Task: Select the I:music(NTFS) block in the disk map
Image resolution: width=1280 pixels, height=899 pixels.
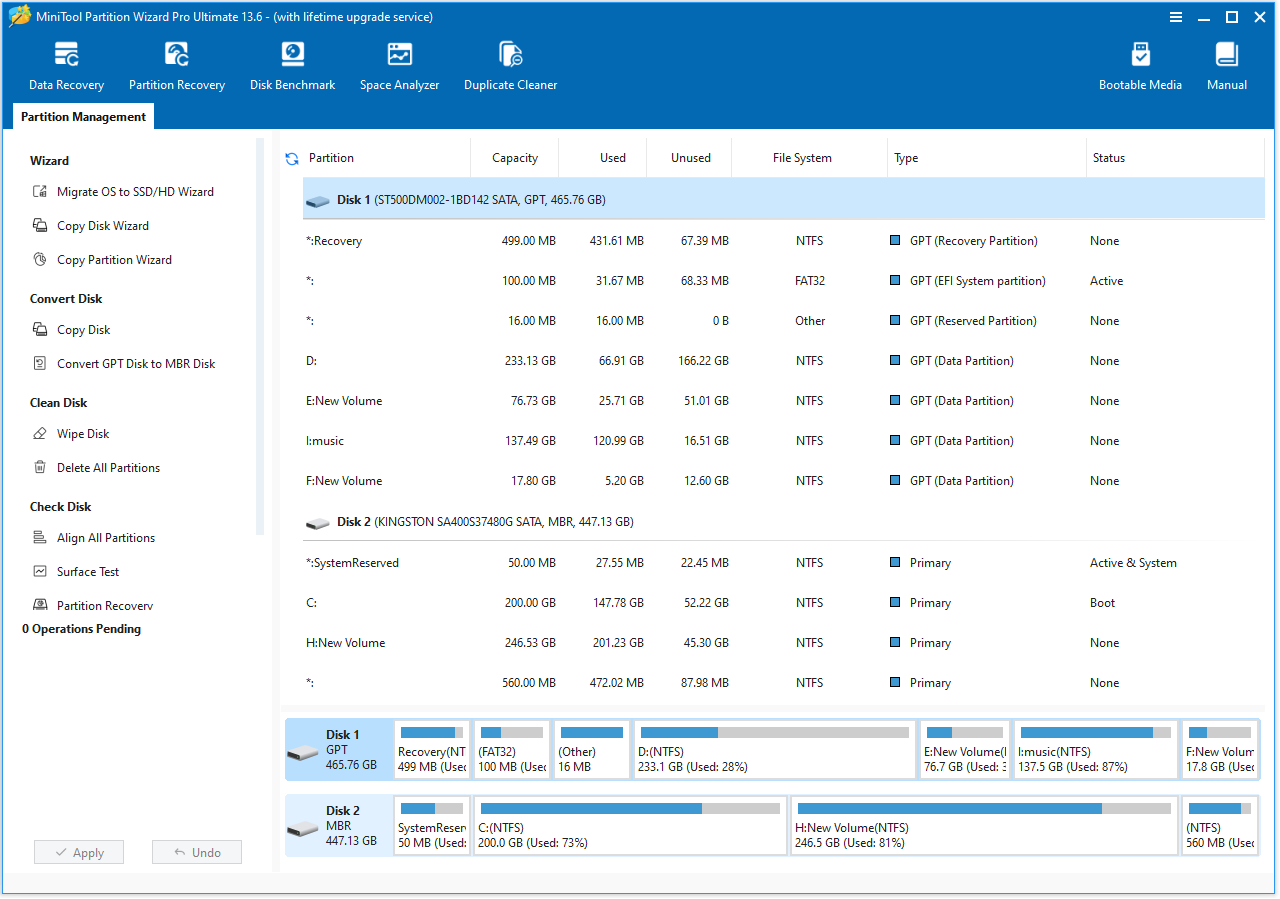Action: pyautogui.click(x=1095, y=749)
